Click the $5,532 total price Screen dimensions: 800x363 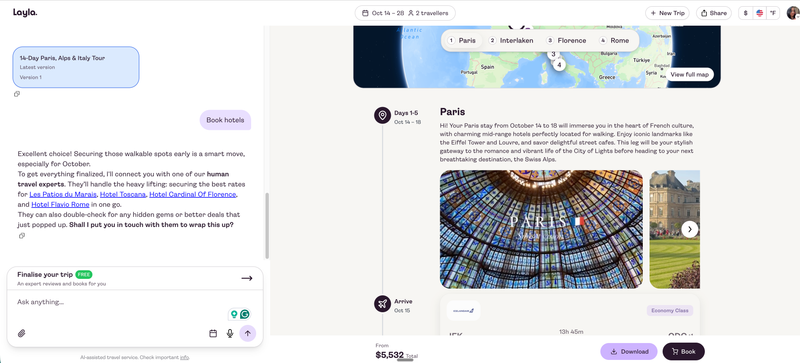[390, 354]
